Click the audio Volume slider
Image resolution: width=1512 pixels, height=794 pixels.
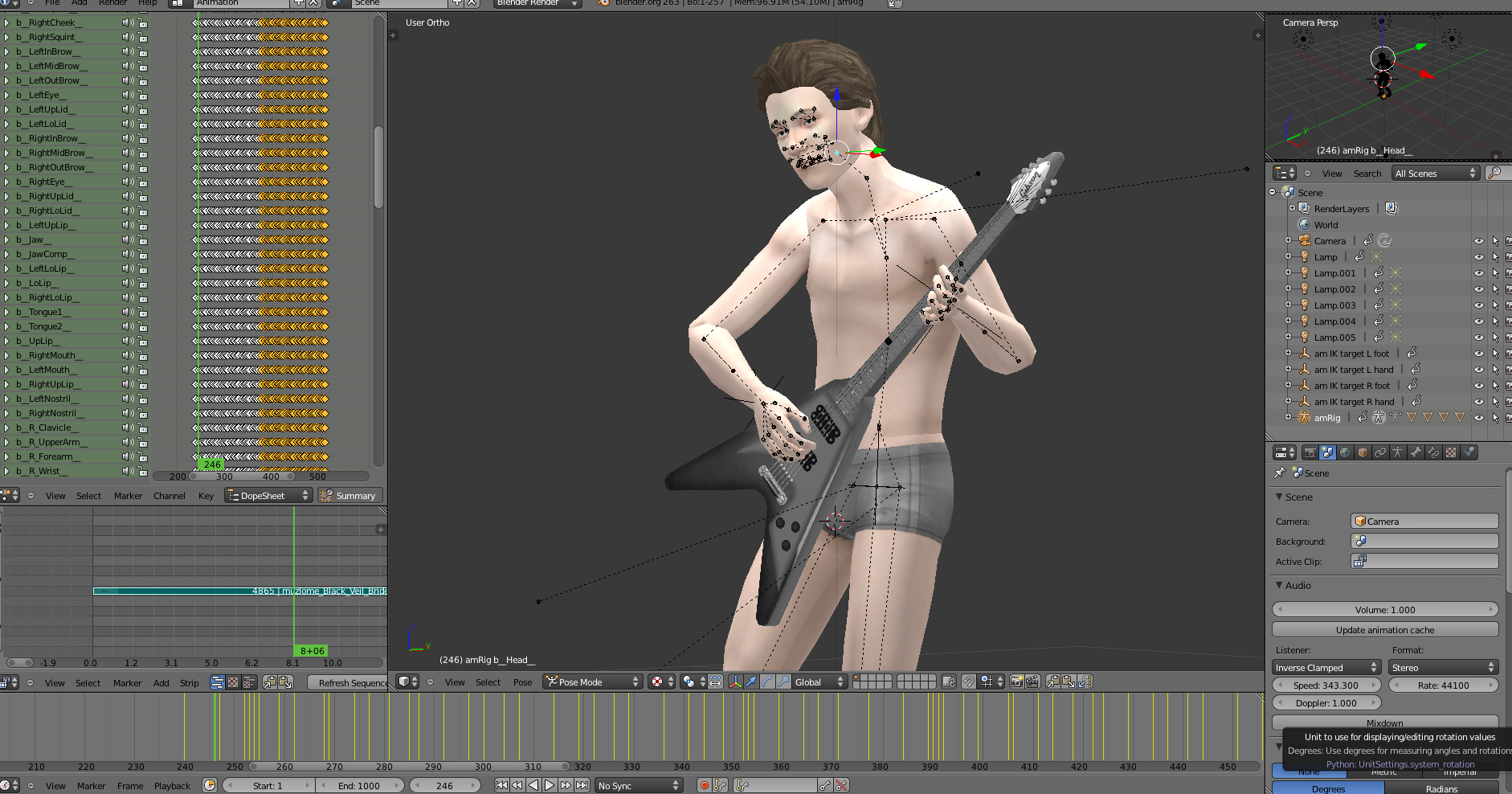pyautogui.click(x=1384, y=610)
